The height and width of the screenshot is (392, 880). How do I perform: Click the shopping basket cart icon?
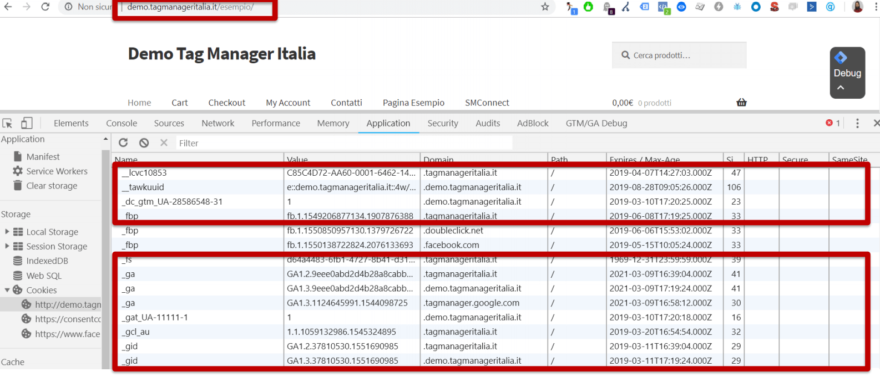pyautogui.click(x=741, y=102)
